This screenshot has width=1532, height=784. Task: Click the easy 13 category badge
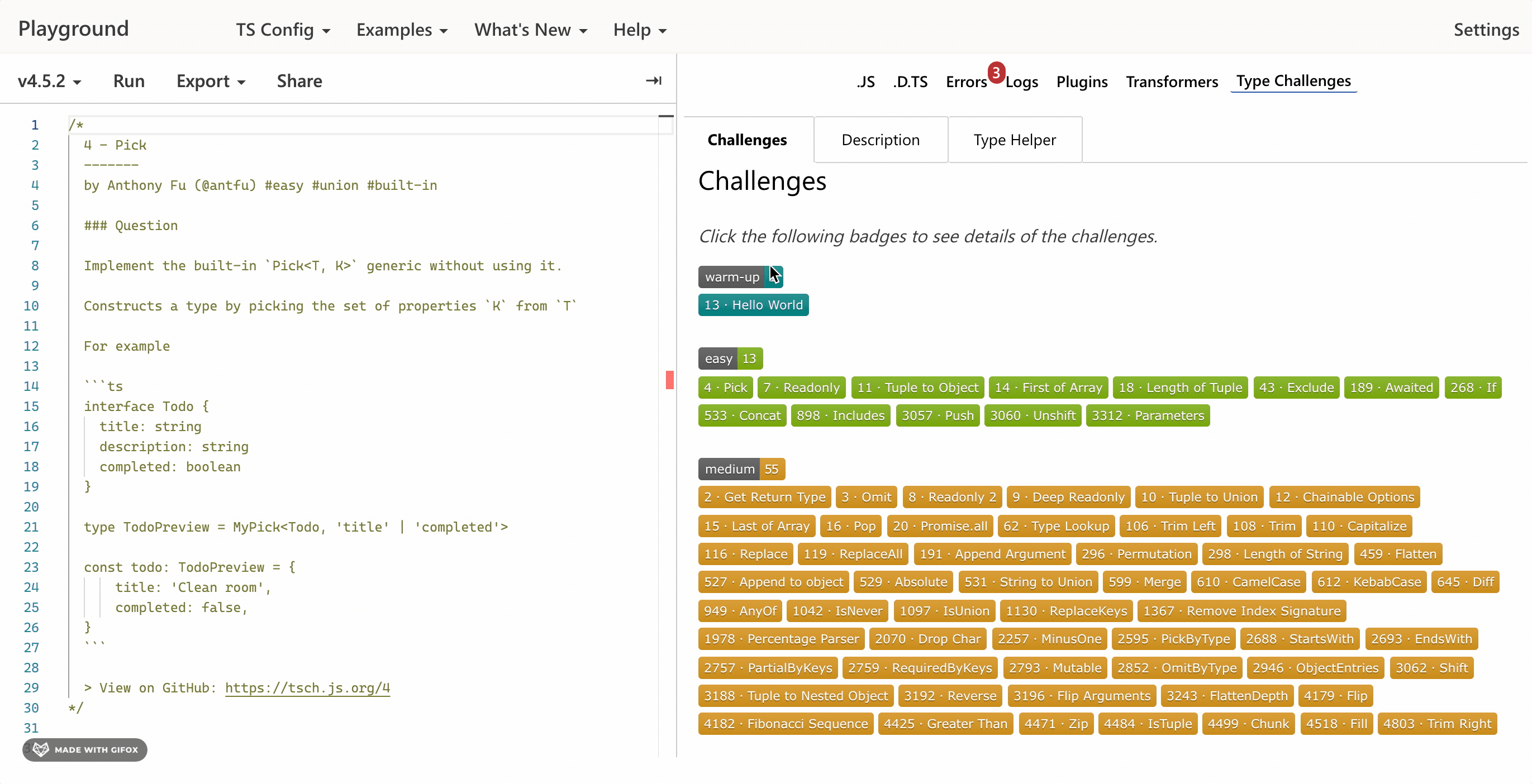coord(730,358)
